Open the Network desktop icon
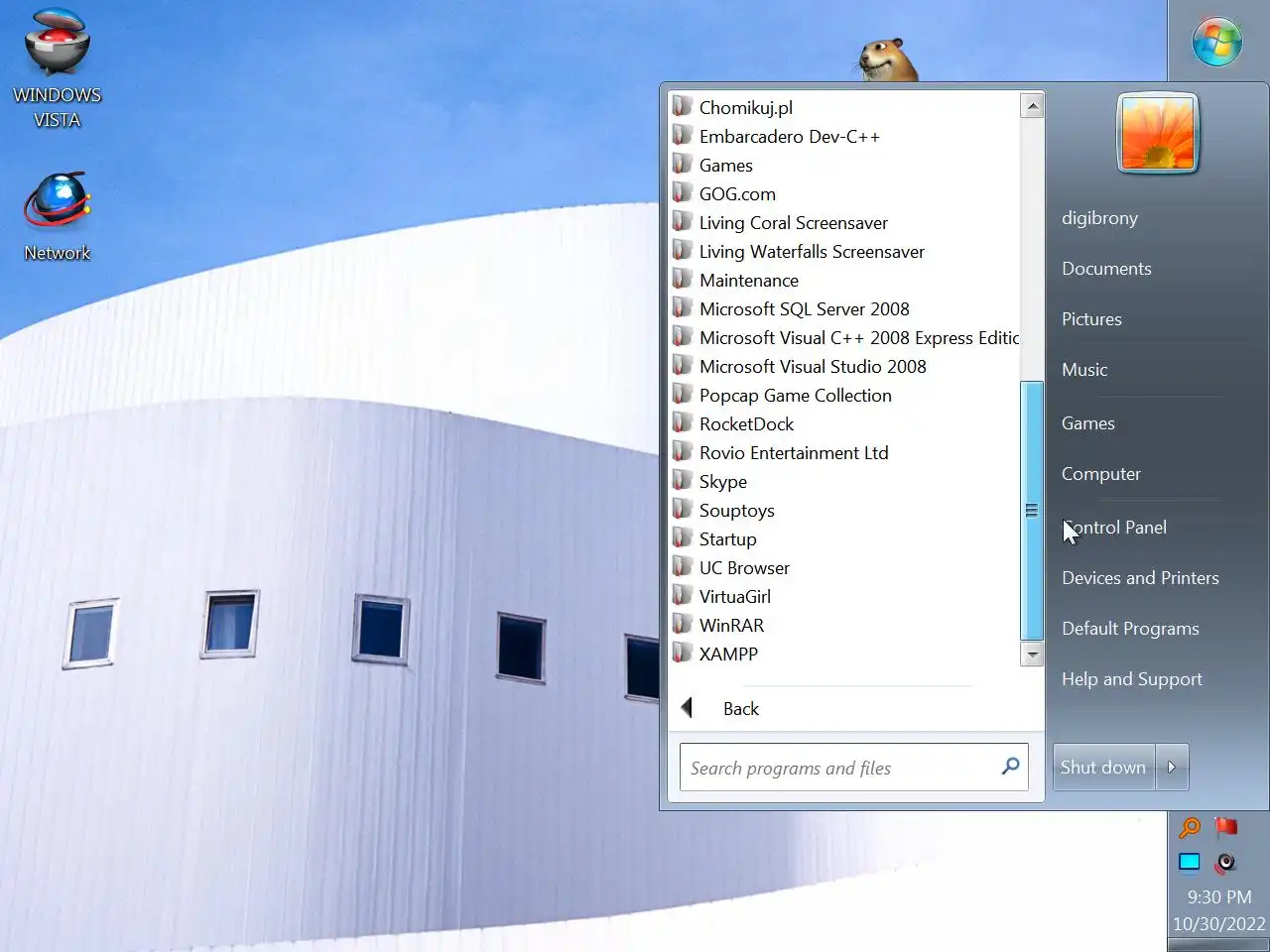This screenshot has height=952, width=1270. coord(57,217)
